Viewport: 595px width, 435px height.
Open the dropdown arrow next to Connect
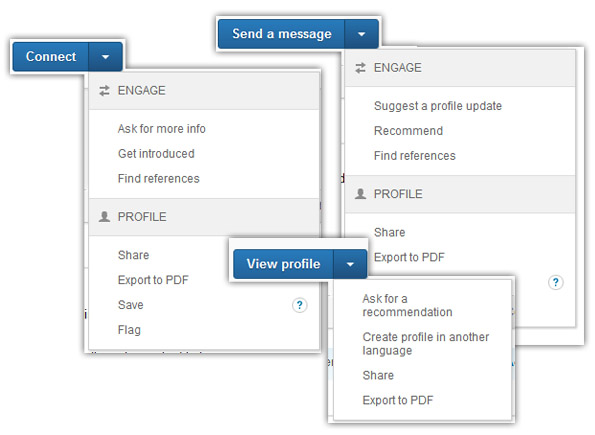click(105, 57)
